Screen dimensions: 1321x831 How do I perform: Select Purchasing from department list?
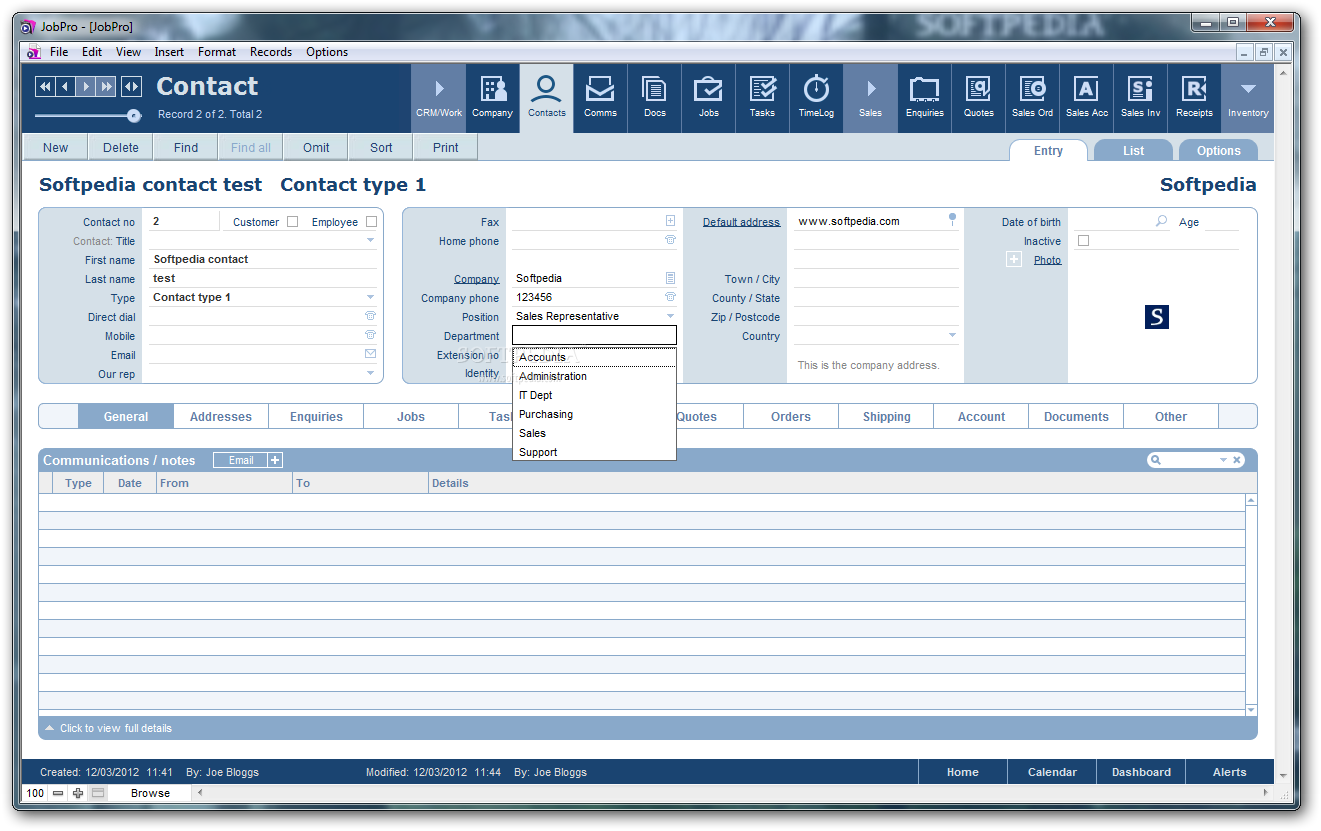click(x=594, y=414)
